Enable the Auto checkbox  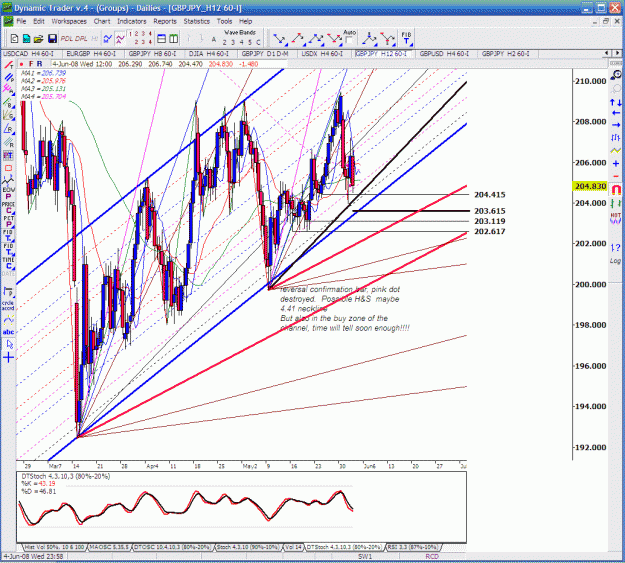(x=349, y=40)
